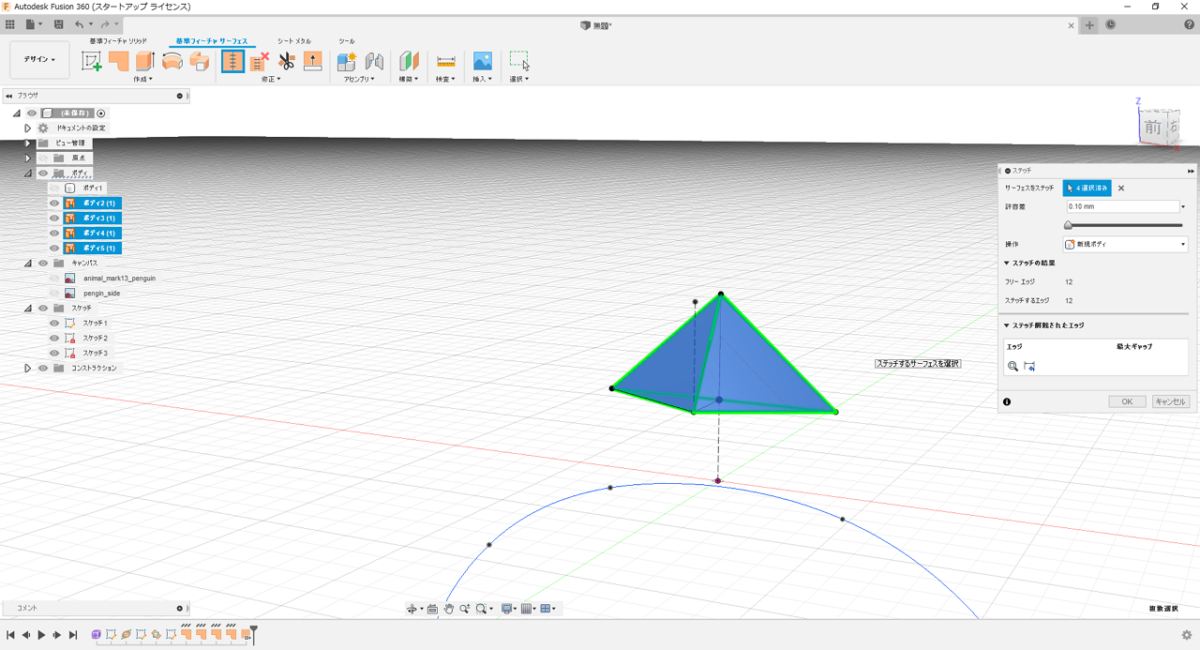
Task: Select the Unstitch tool icon
Action: (260, 61)
